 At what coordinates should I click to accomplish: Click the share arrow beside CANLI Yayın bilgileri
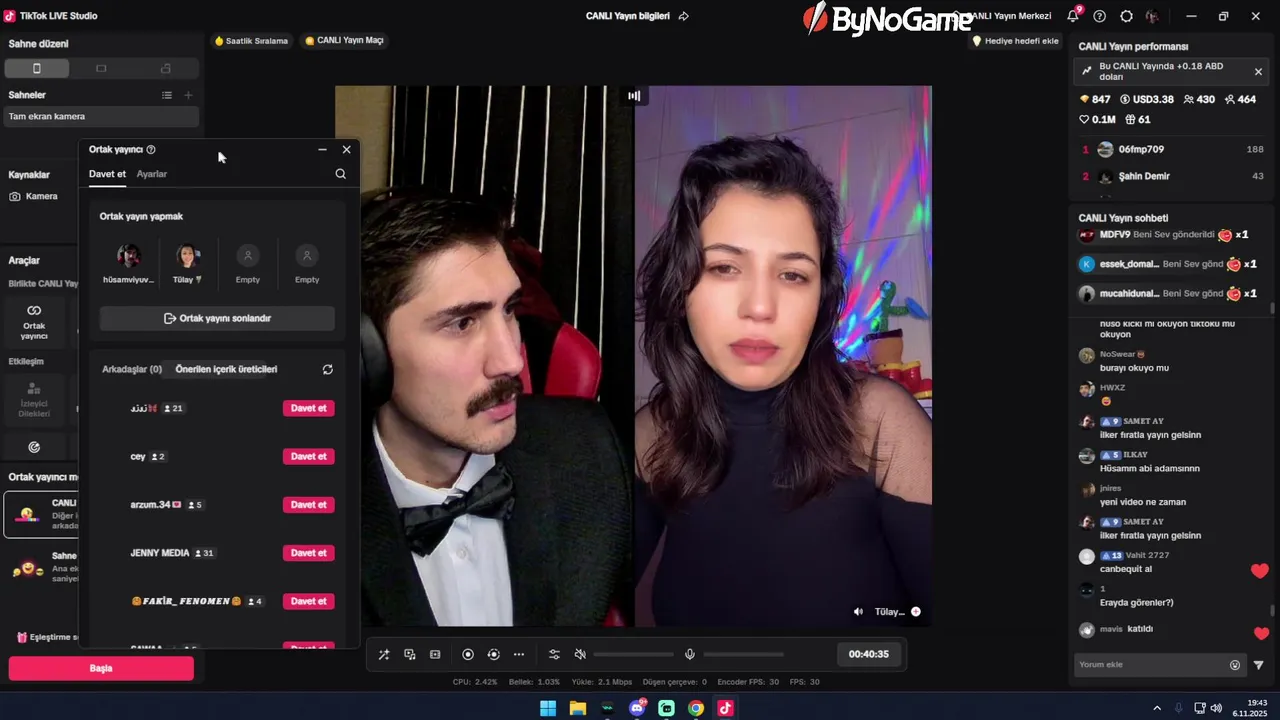point(684,16)
